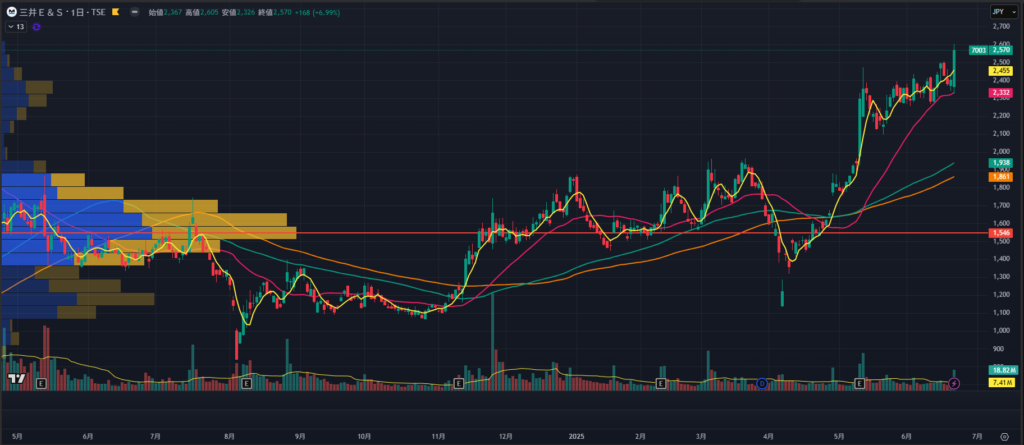Click the orange moving average label 1,861

coord(1001,176)
